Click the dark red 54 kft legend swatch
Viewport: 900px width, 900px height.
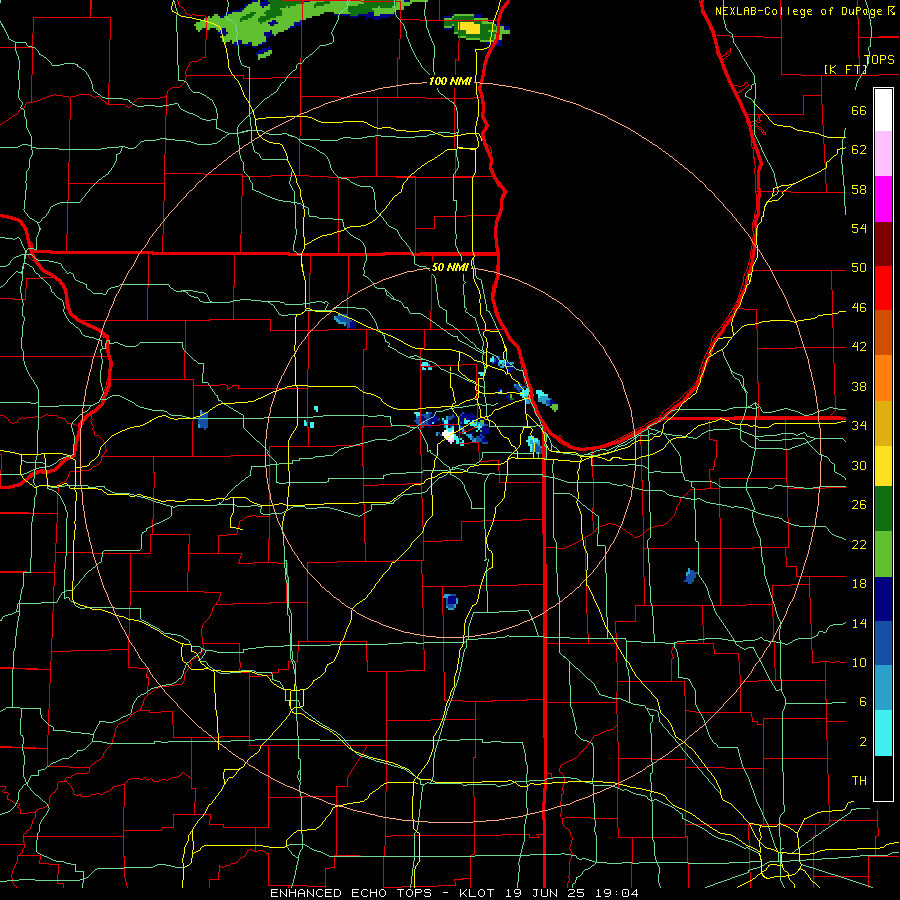(x=883, y=243)
